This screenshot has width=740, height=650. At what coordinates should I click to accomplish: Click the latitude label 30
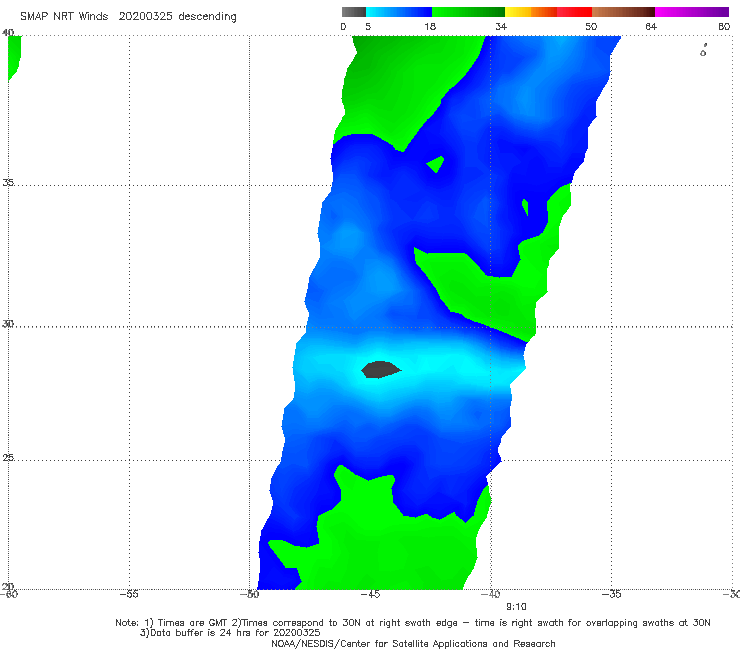[x=8, y=323]
